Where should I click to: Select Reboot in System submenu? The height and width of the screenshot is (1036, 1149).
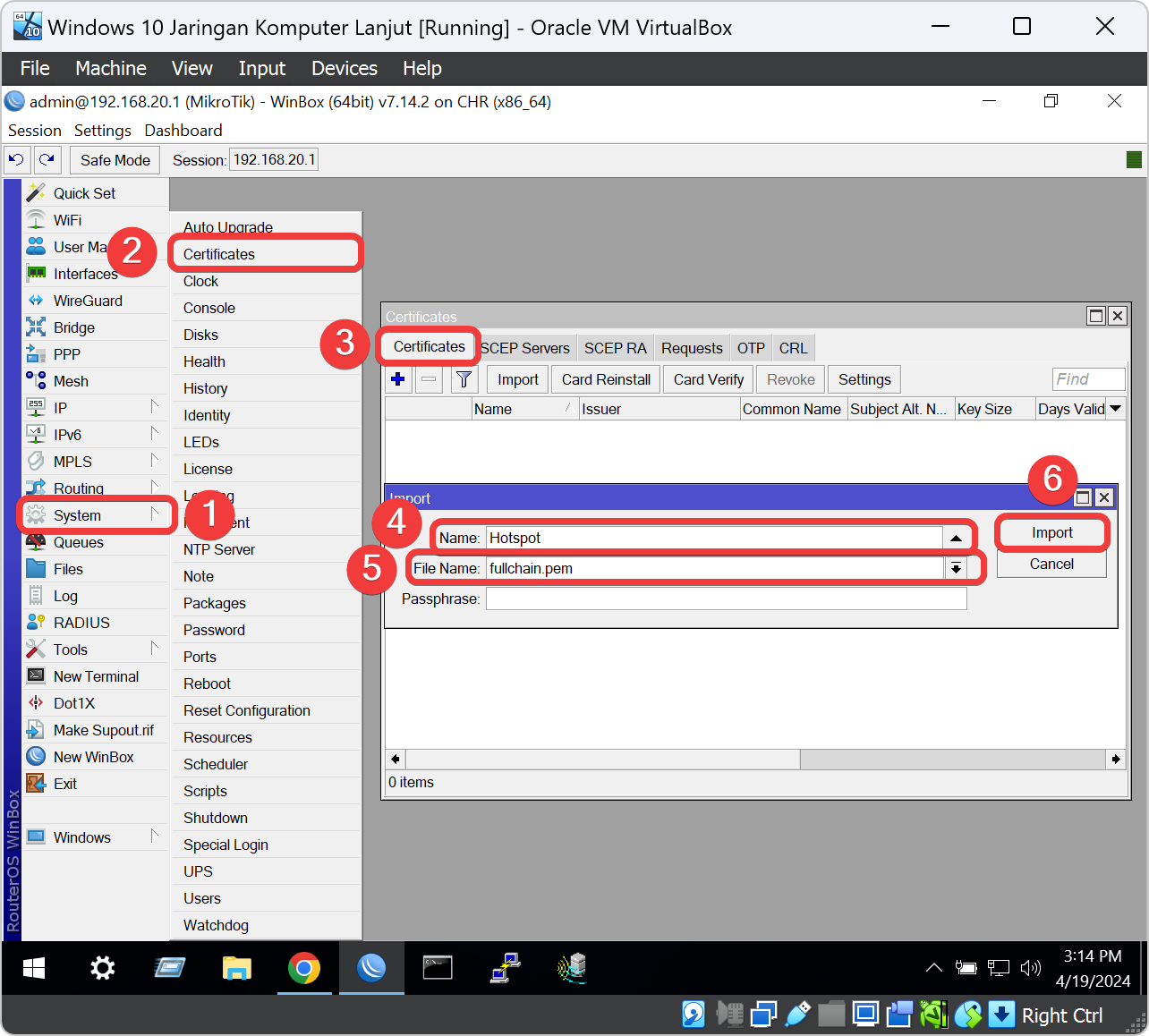[x=266, y=684]
